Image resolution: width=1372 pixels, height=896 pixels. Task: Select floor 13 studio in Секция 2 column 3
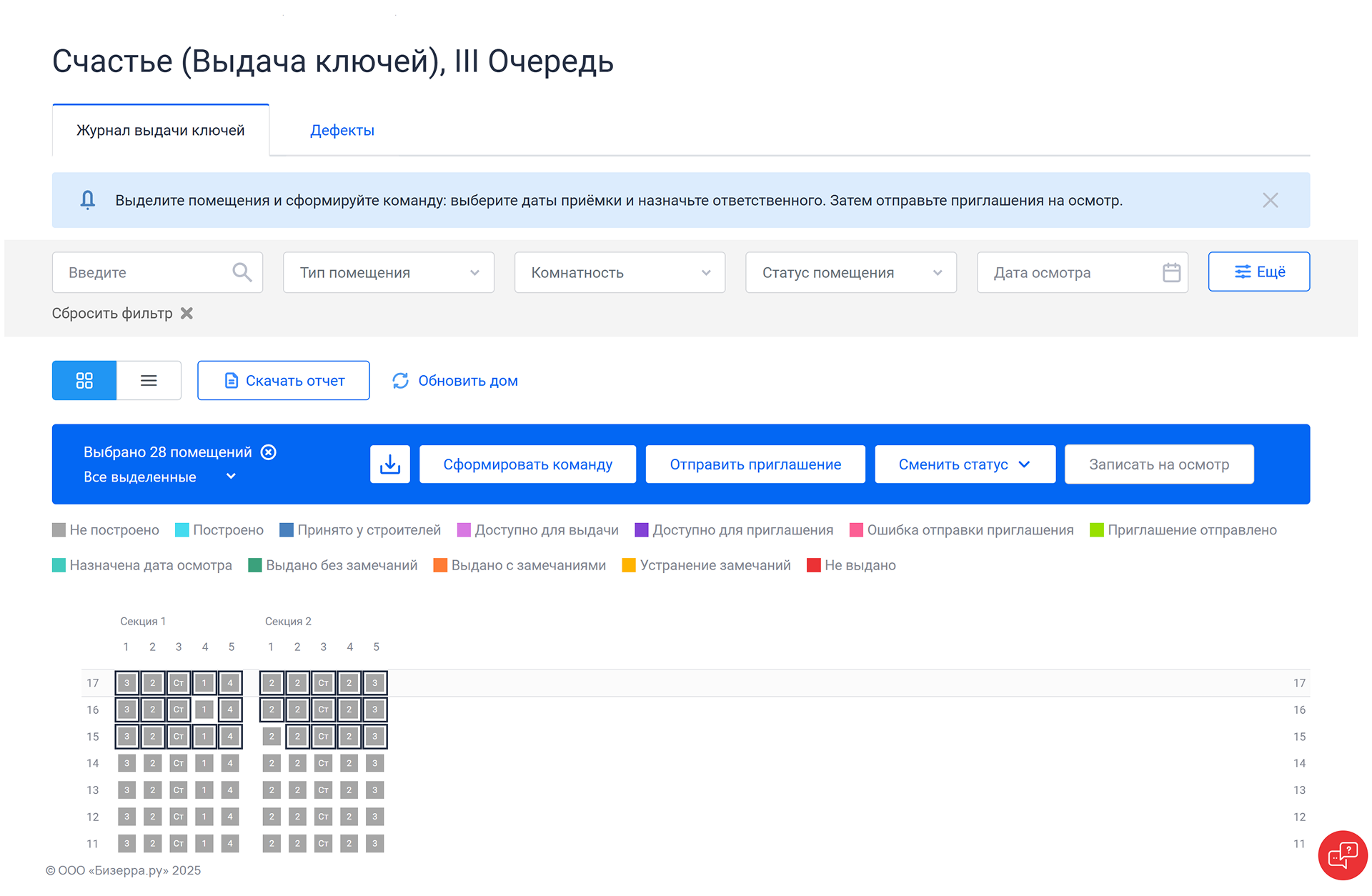(x=324, y=790)
